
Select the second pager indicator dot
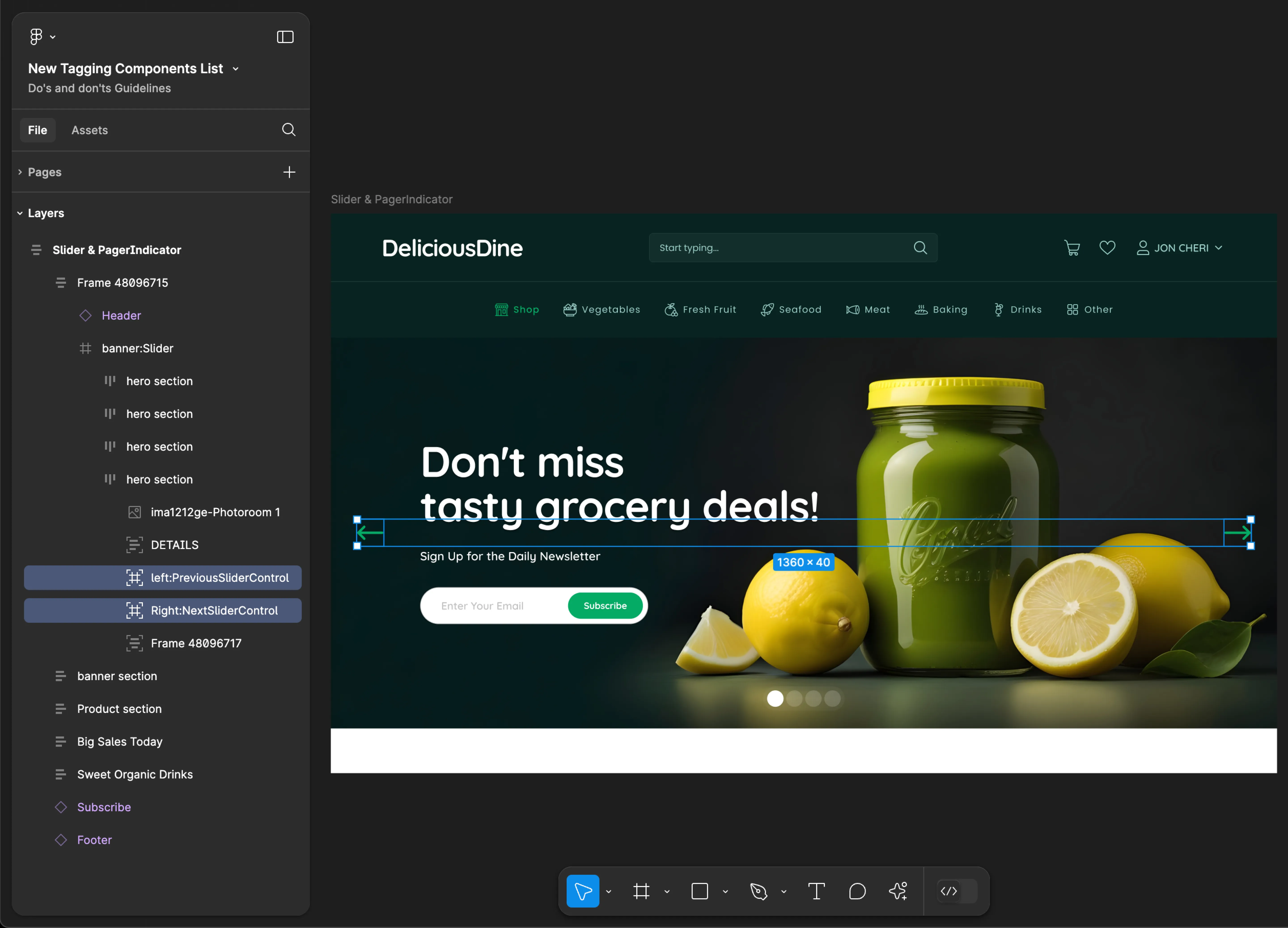[794, 699]
